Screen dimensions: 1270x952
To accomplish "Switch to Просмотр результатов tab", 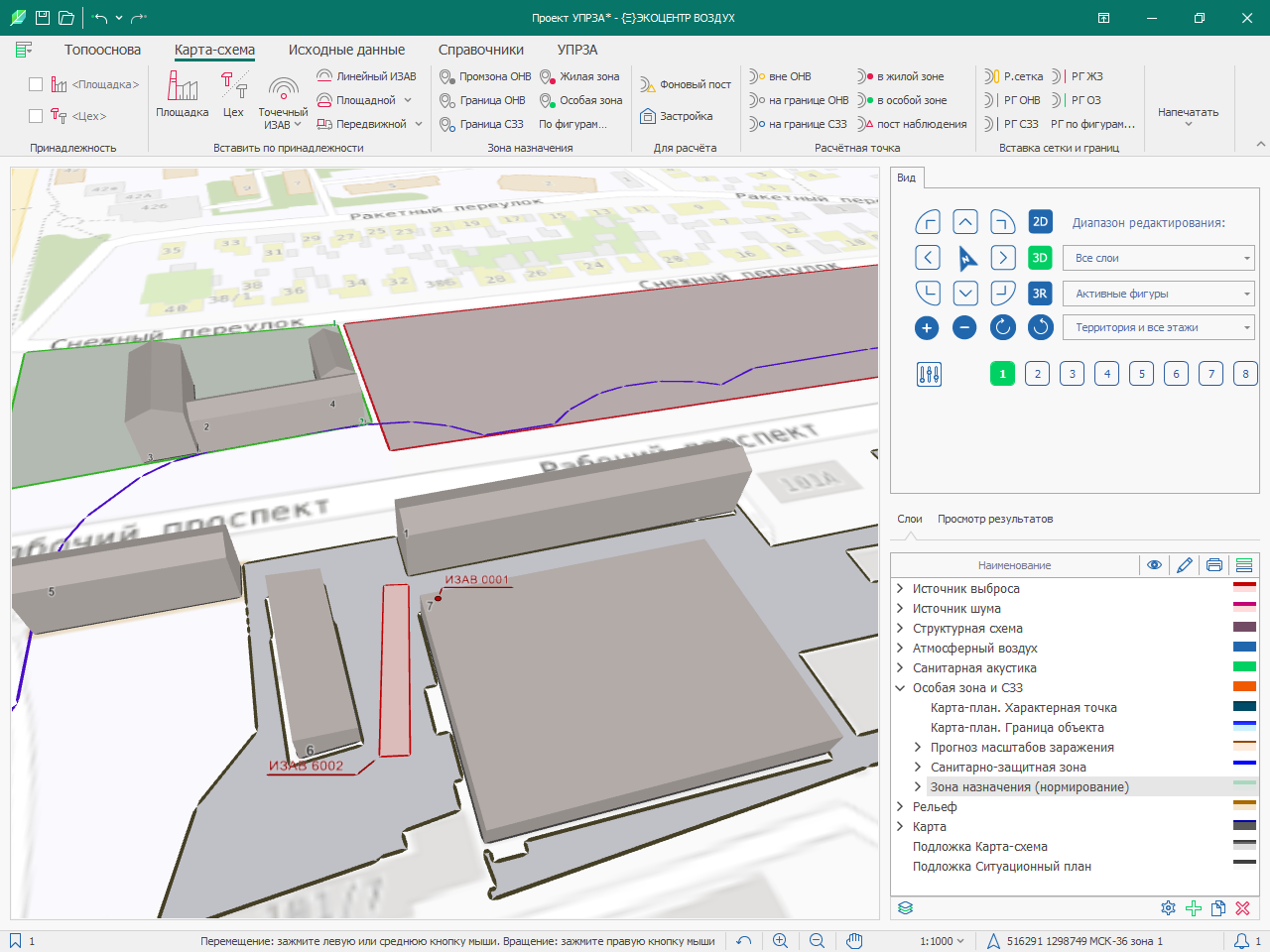I will pos(995,519).
